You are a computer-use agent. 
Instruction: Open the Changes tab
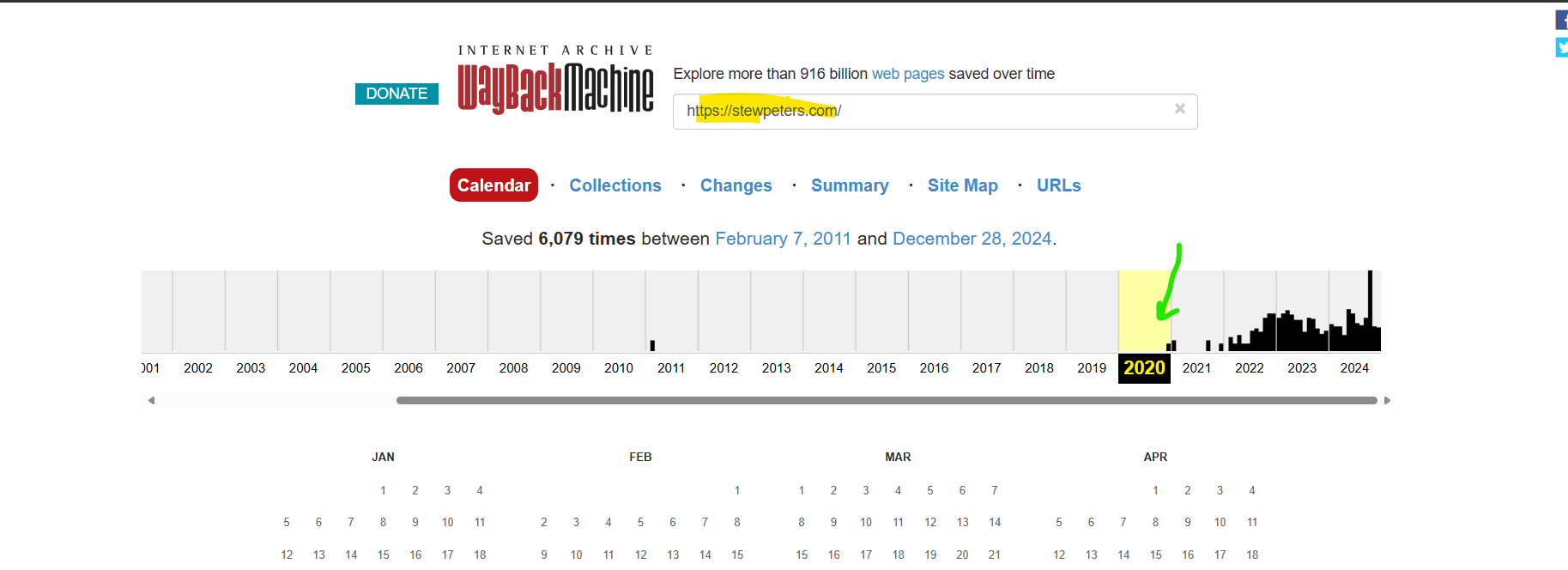click(736, 185)
